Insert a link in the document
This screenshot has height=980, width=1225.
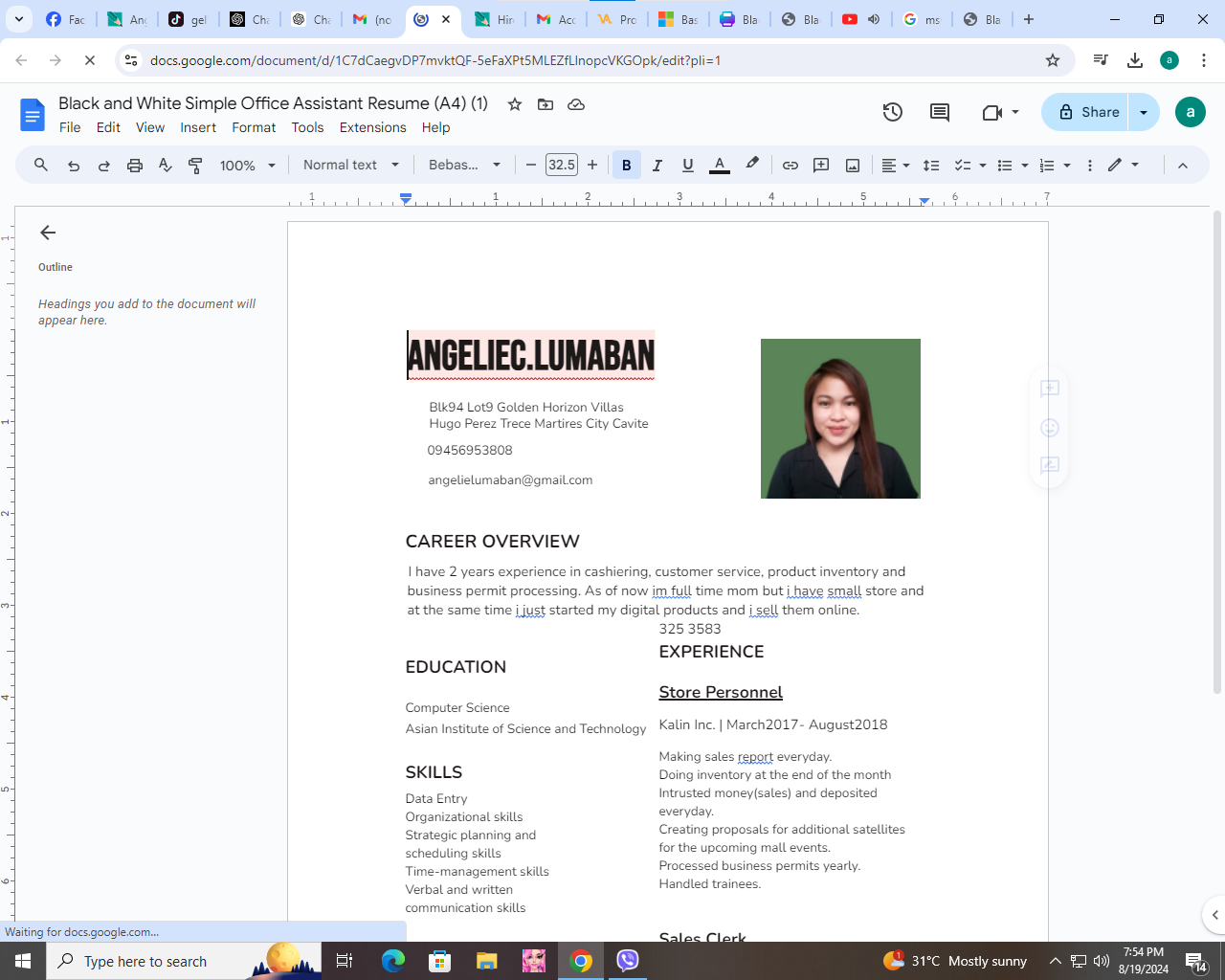tap(791, 166)
